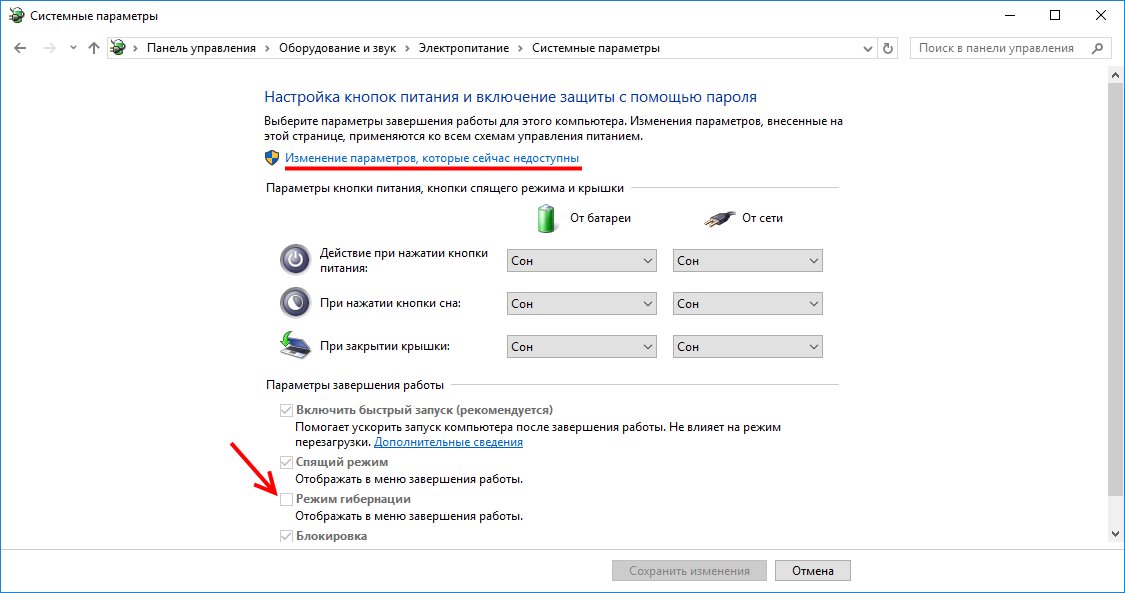Open 'Панель управления' breadcrumb
Screen dimensions: 1125x593
pos(201,48)
